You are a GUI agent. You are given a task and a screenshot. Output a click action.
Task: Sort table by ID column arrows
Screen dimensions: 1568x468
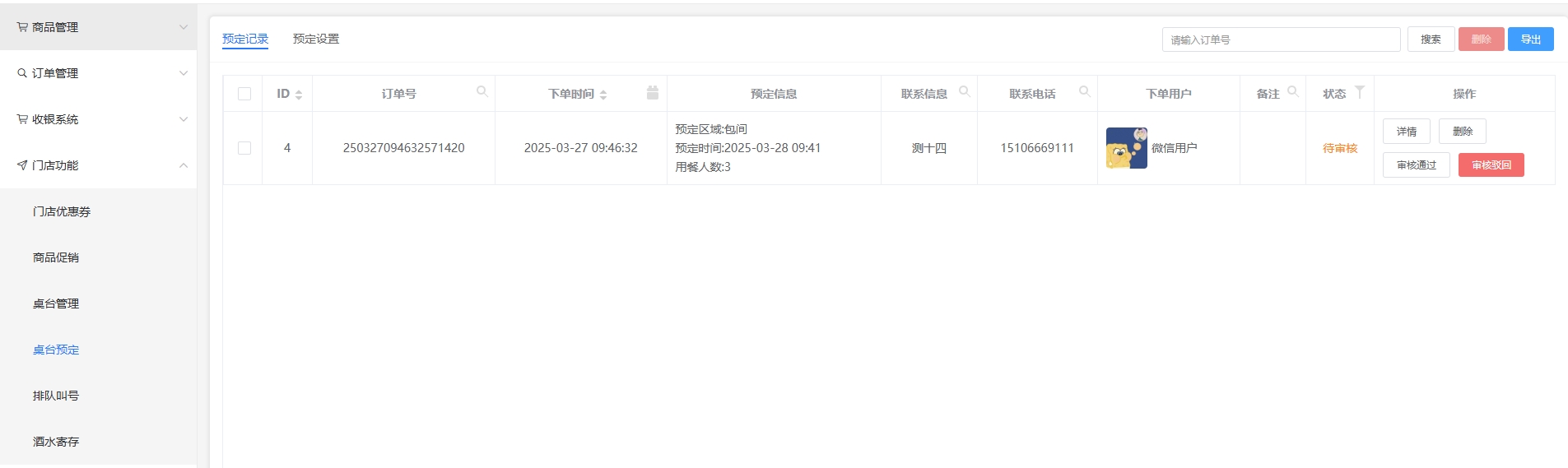(x=299, y=95)
